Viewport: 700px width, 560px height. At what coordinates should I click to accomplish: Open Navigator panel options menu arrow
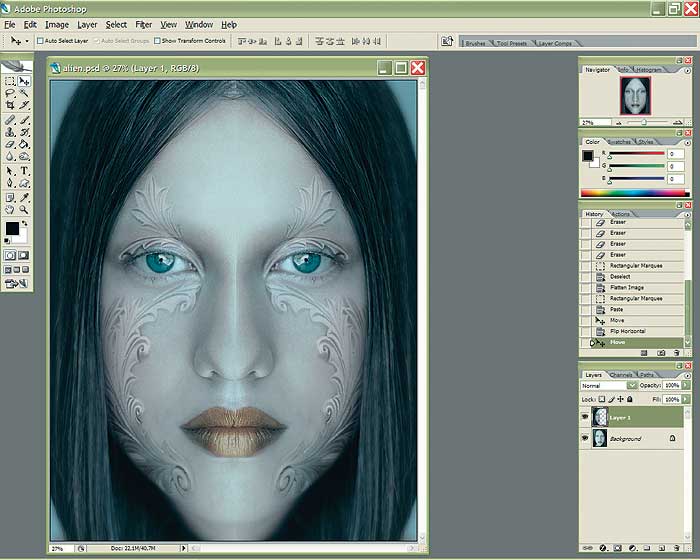[688, 71]
